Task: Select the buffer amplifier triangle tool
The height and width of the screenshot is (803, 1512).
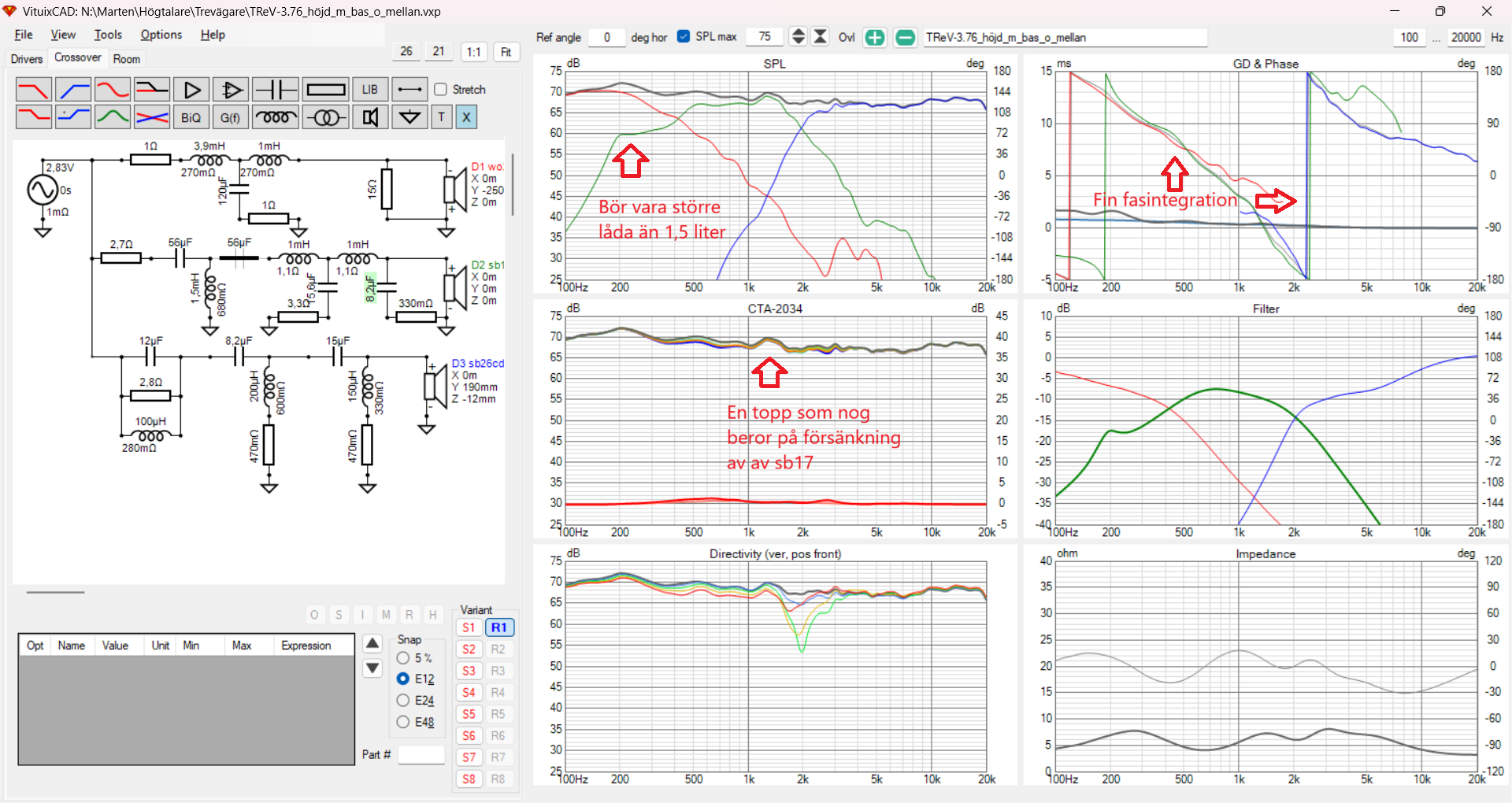Action: (x=191, y=90)
